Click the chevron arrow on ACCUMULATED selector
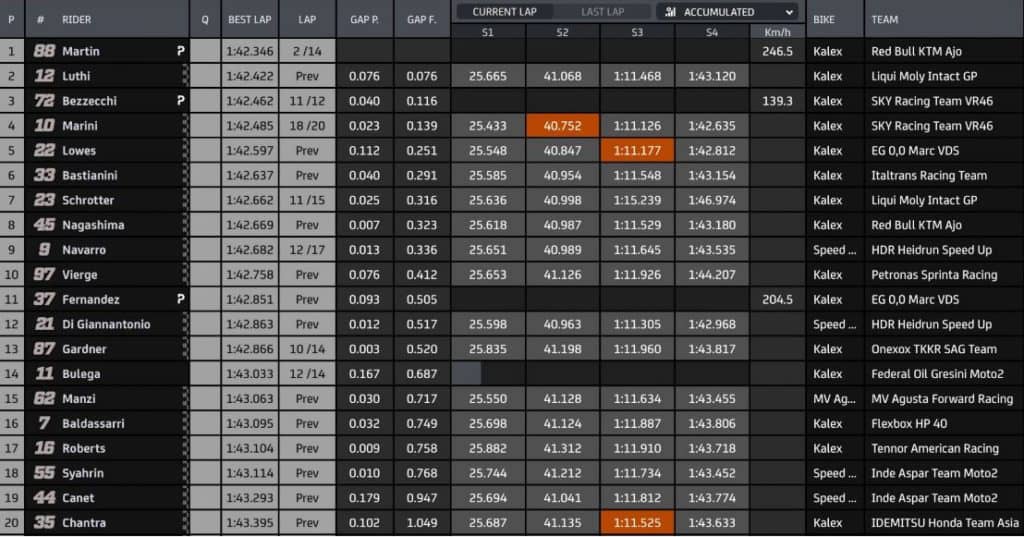This screenshot has height=537, width=1024. coord(789,12)
